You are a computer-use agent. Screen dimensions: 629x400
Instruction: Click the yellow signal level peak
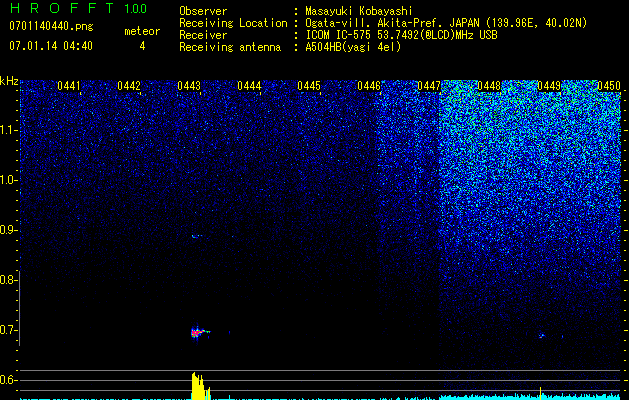(x=200, y=386)
